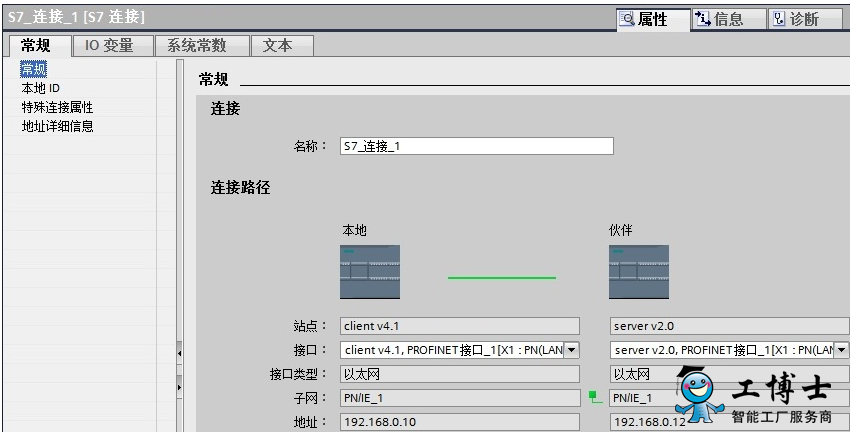Image resolution: width=853 pixels, height=435 pixels.
Task: Click the partner 站点 field server v2.0
Action: [x=730, y=326]
